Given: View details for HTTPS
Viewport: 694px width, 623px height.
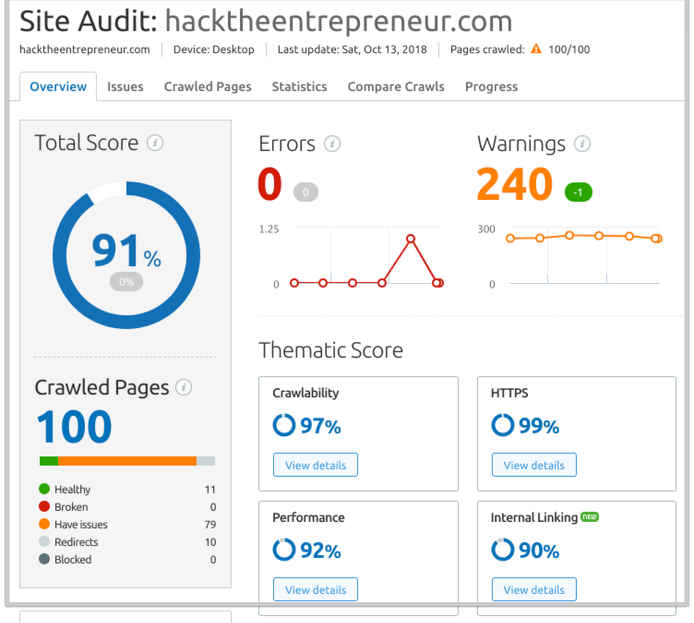Looking at the screenshot, I should (x=534, y=465).
